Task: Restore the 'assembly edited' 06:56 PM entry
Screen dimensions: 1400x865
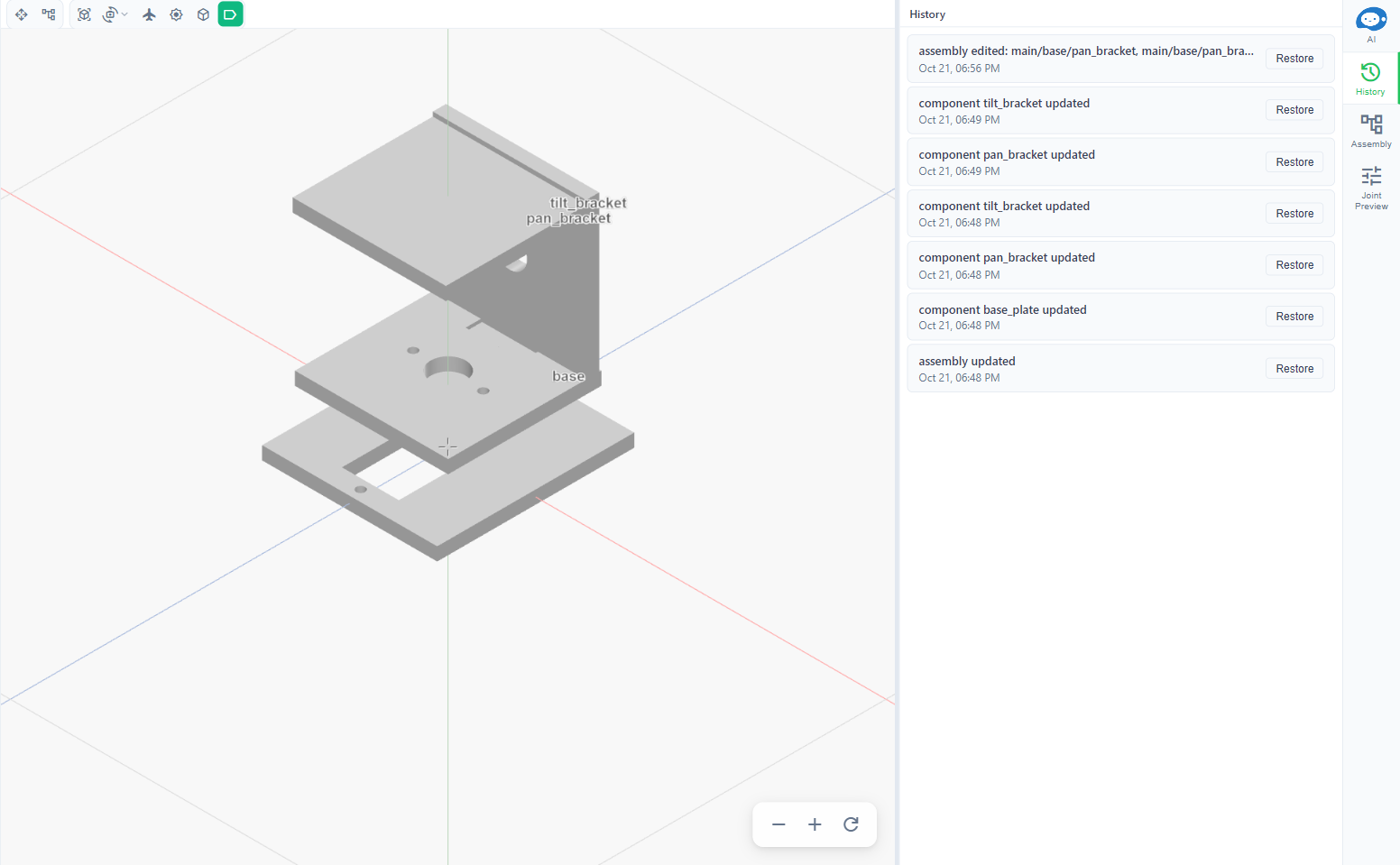Action: pos(1294,59)
